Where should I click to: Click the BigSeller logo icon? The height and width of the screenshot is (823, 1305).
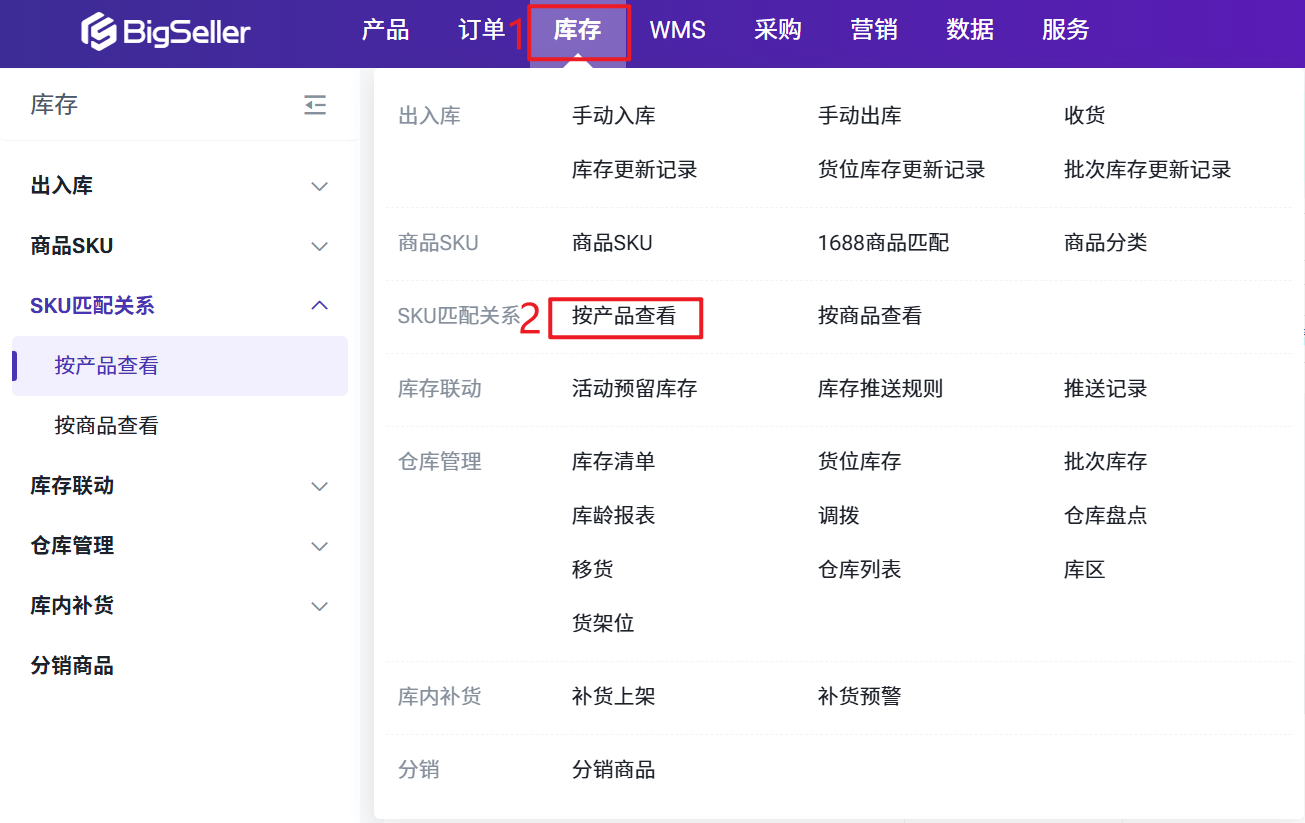[x=99, y=31]
